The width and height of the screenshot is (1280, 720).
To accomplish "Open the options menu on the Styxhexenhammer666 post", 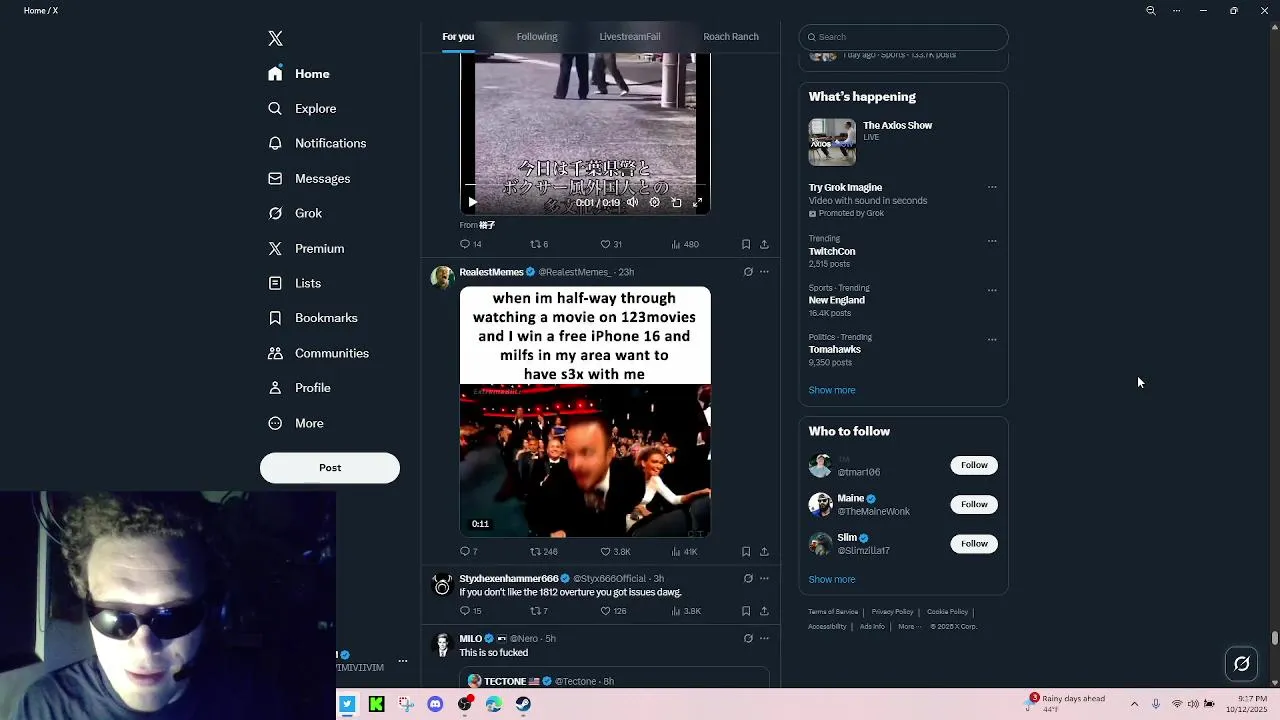I will (764, 578).
